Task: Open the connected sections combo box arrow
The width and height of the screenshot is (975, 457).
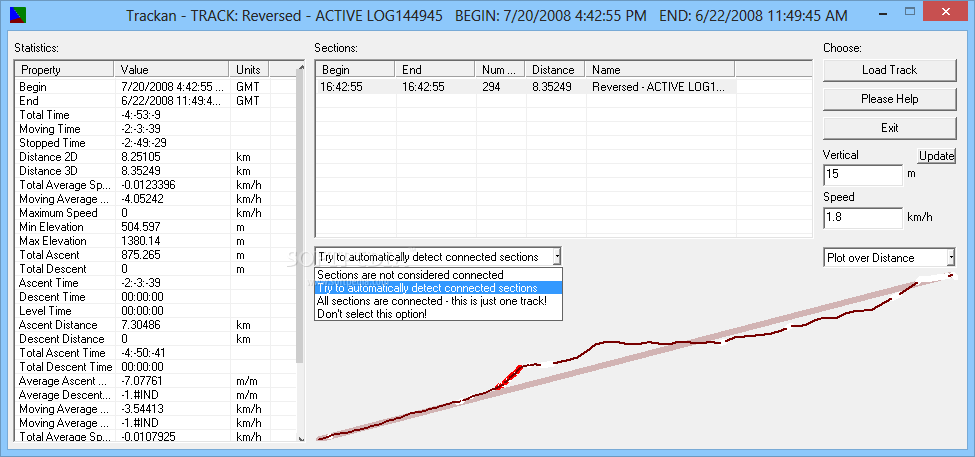Action: pos(557,256)
